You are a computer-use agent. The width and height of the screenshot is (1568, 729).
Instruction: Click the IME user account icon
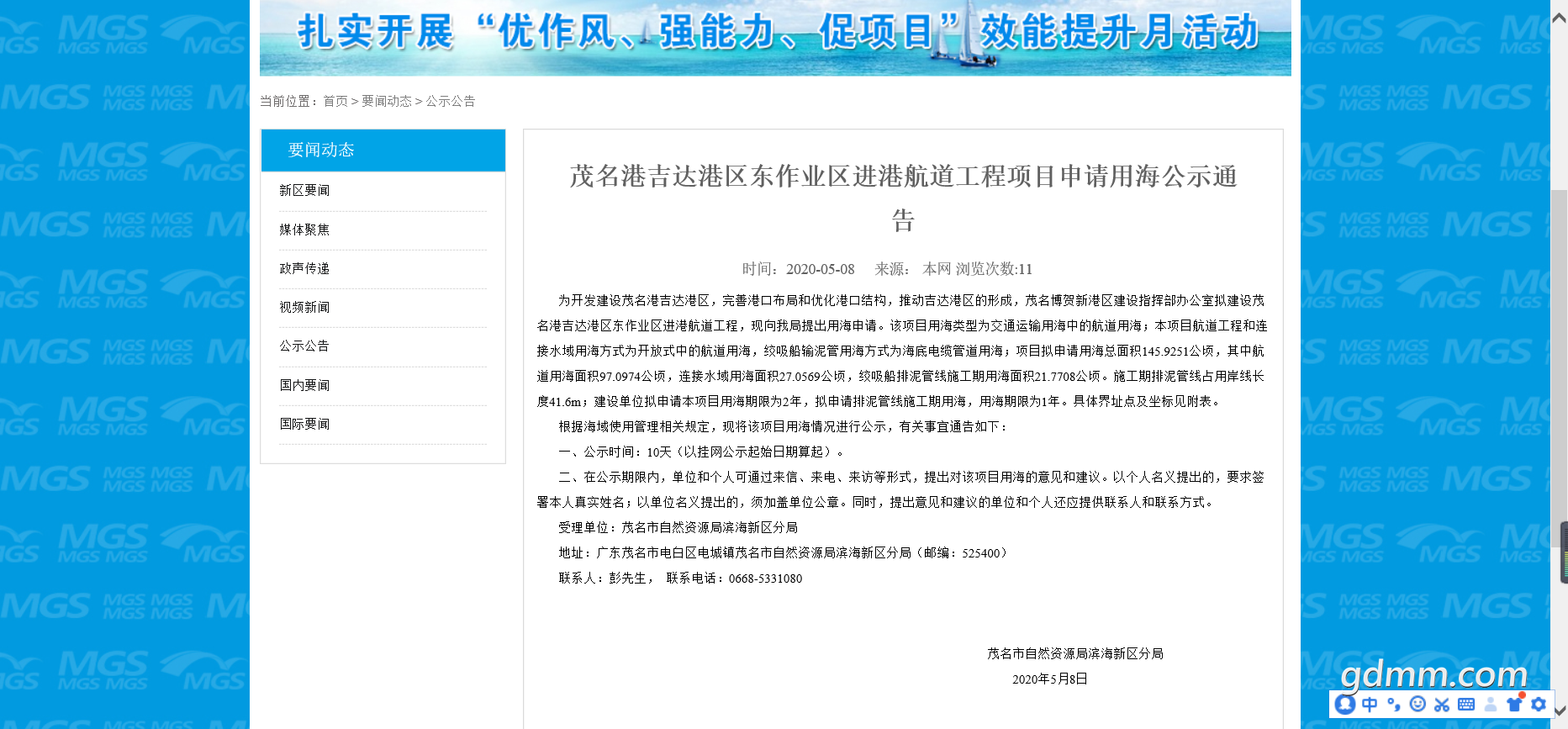click(1491, 705)
